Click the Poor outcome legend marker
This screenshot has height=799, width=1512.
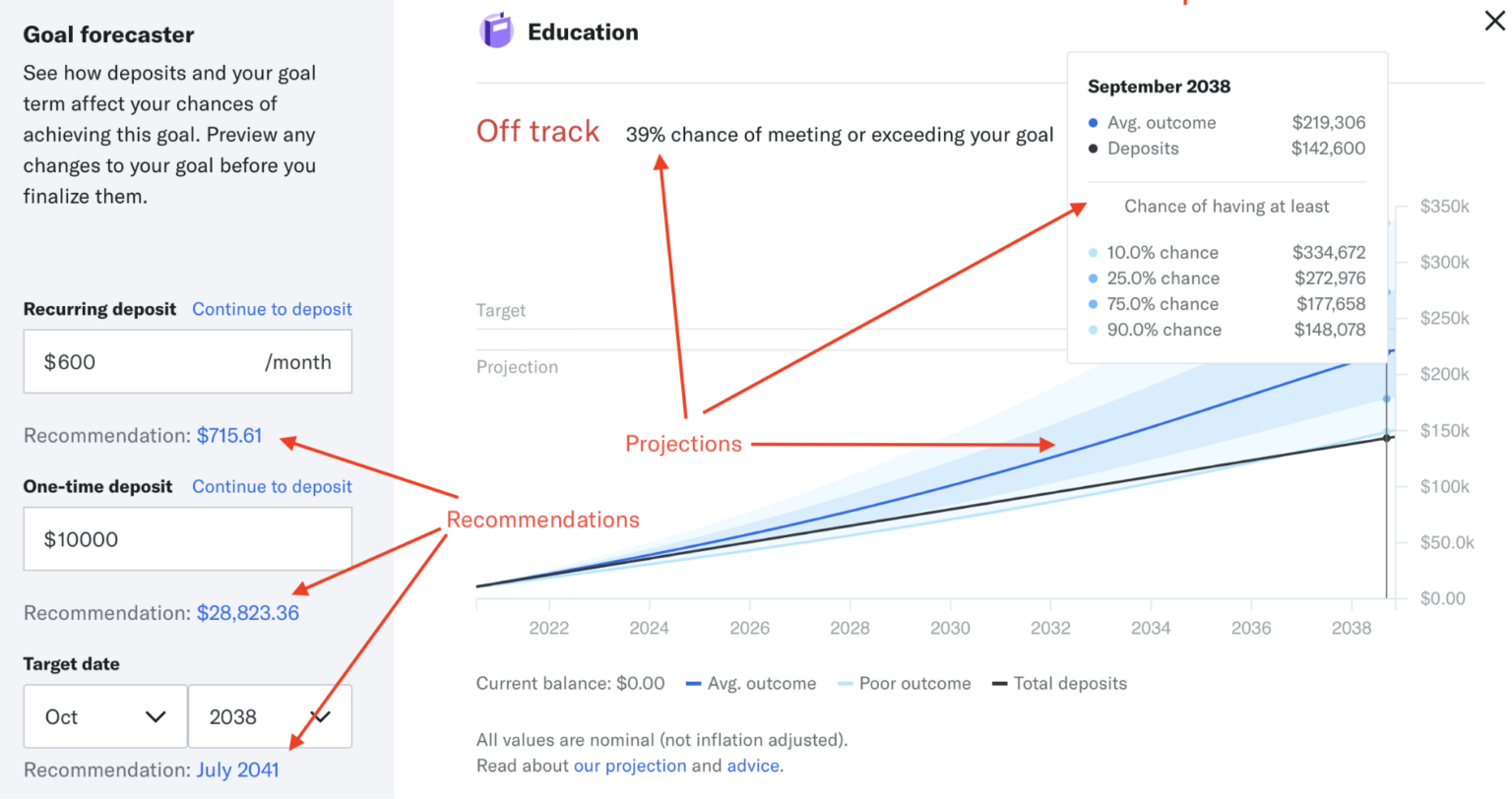[x=845, y=684]
